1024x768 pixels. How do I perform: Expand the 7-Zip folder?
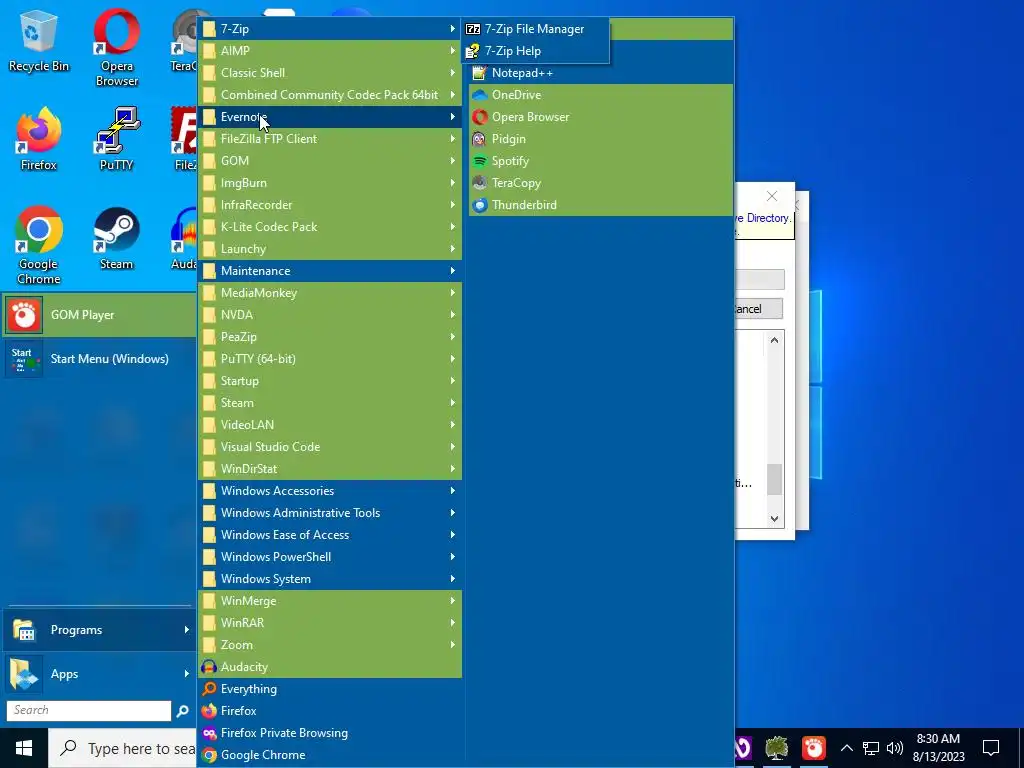(x=330, y=29)
